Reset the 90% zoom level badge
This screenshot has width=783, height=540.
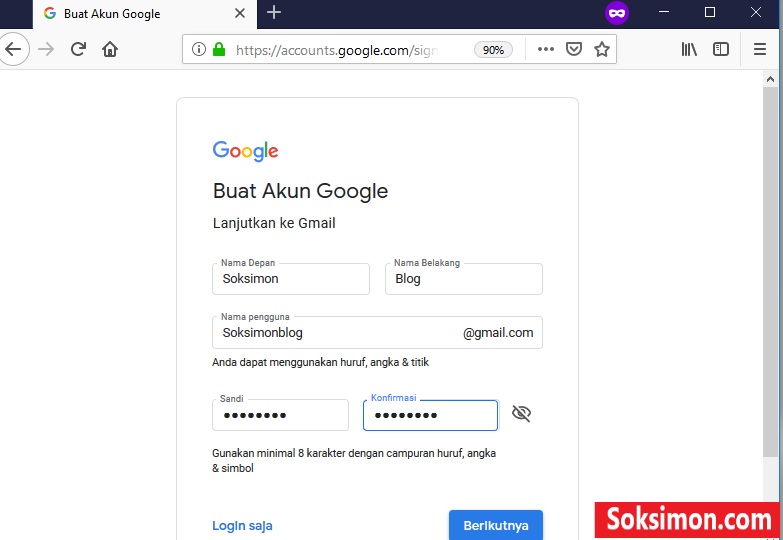(493, 50)
